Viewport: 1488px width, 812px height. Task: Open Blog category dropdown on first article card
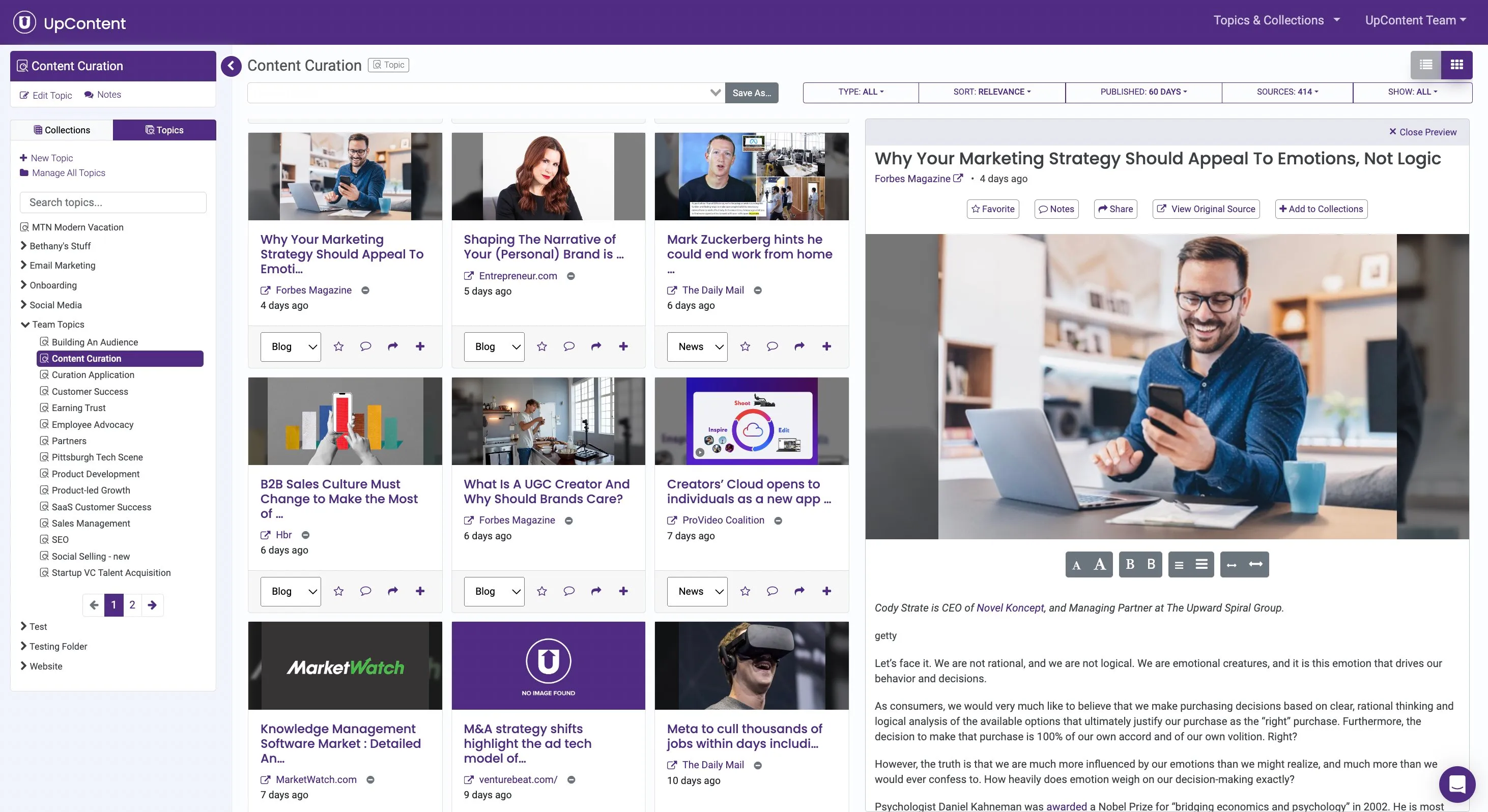click(291, 346)
